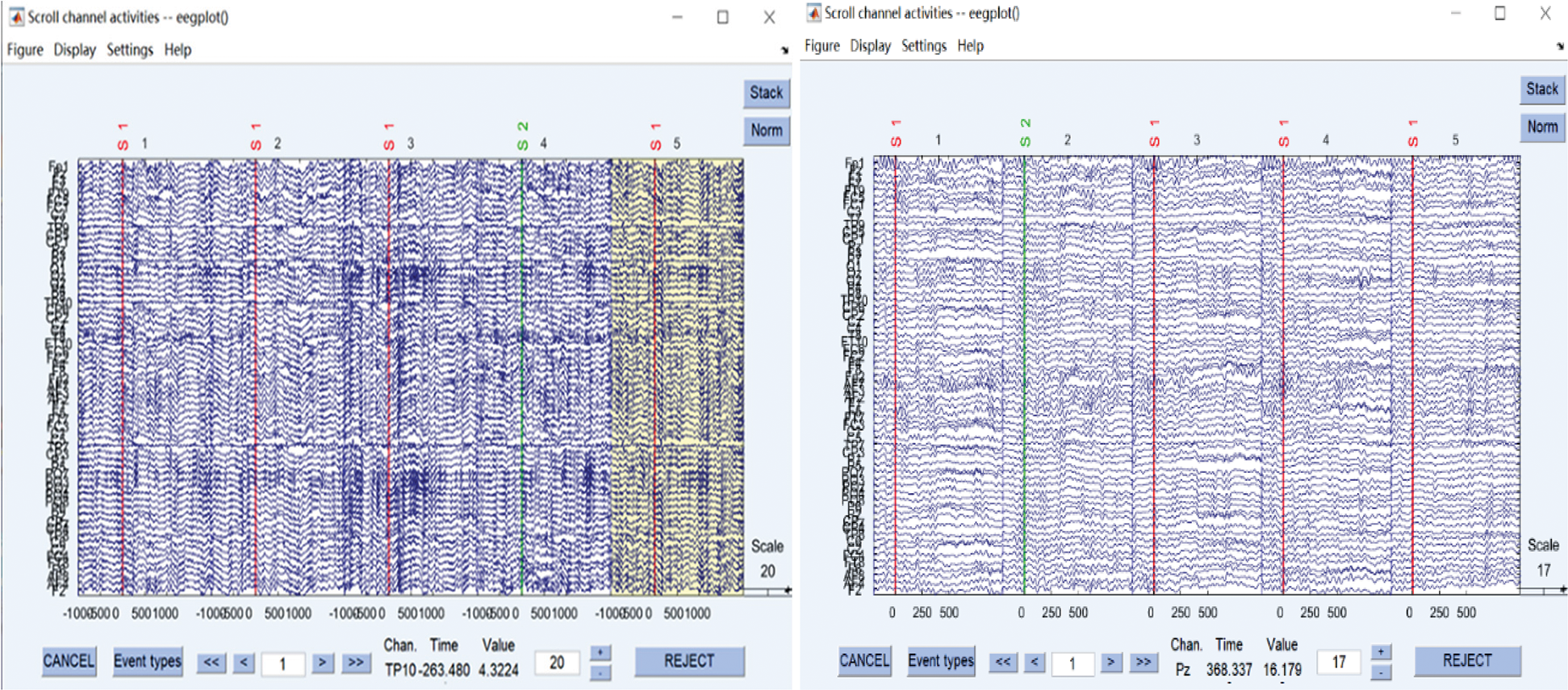
Task: Open the Figure menu in left window
Action: pos(25,50)
